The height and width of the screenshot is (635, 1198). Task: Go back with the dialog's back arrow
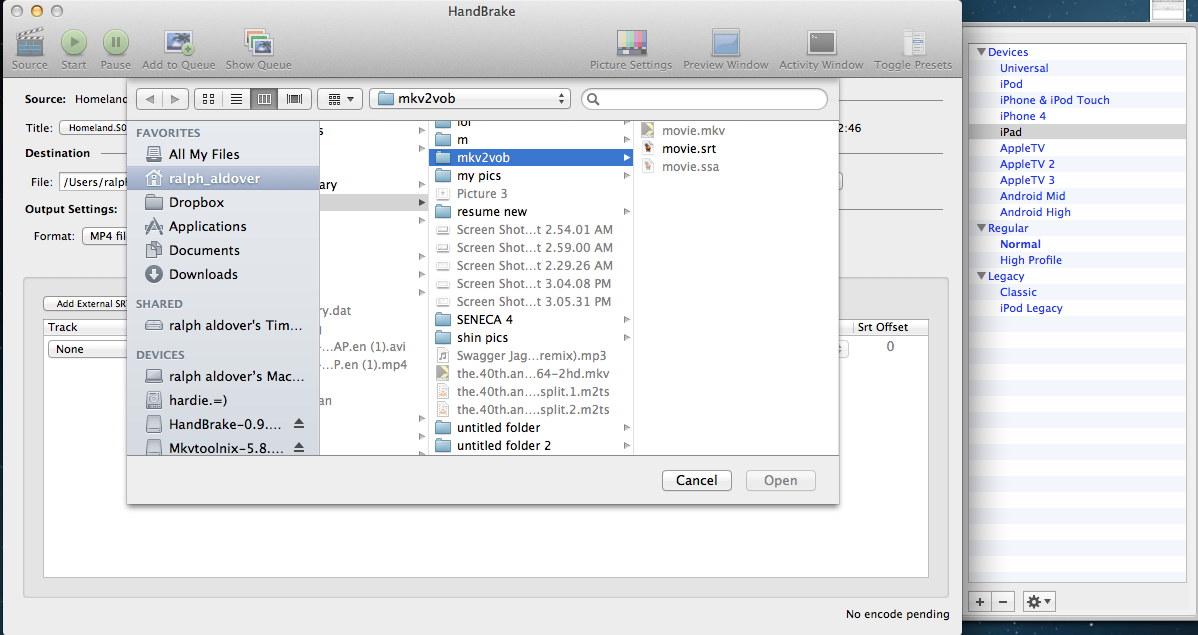tap(150, 99)
